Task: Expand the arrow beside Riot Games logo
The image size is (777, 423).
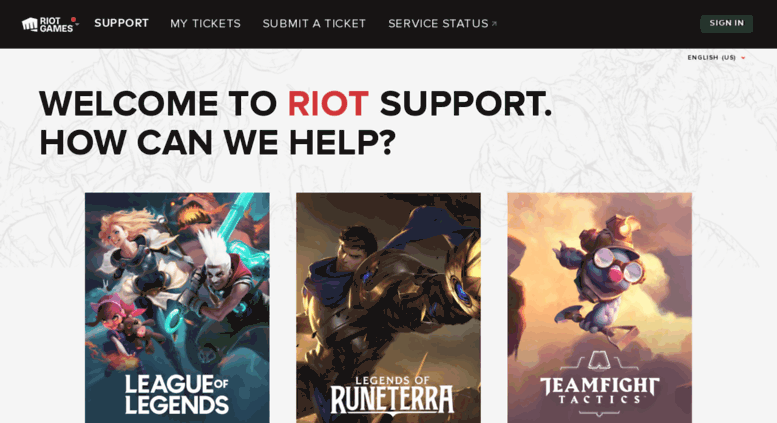Action: click(77, 24)
